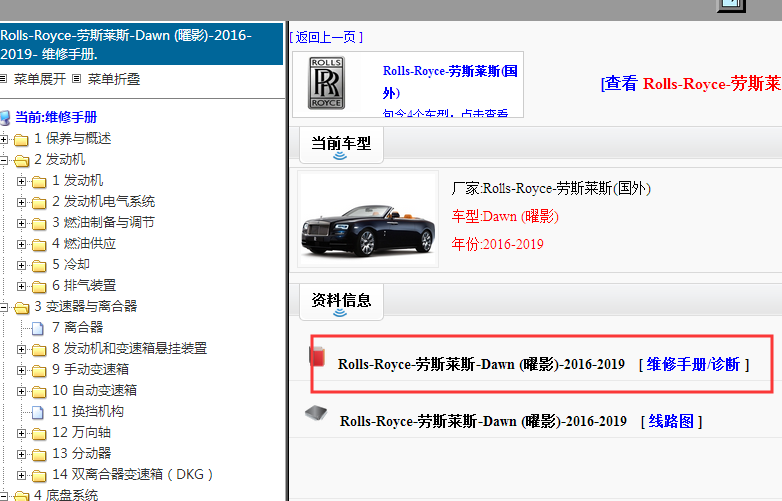
Task: Expand the 8 发动机和变速箱悬挂装置 node
Action: coord(21,349)
